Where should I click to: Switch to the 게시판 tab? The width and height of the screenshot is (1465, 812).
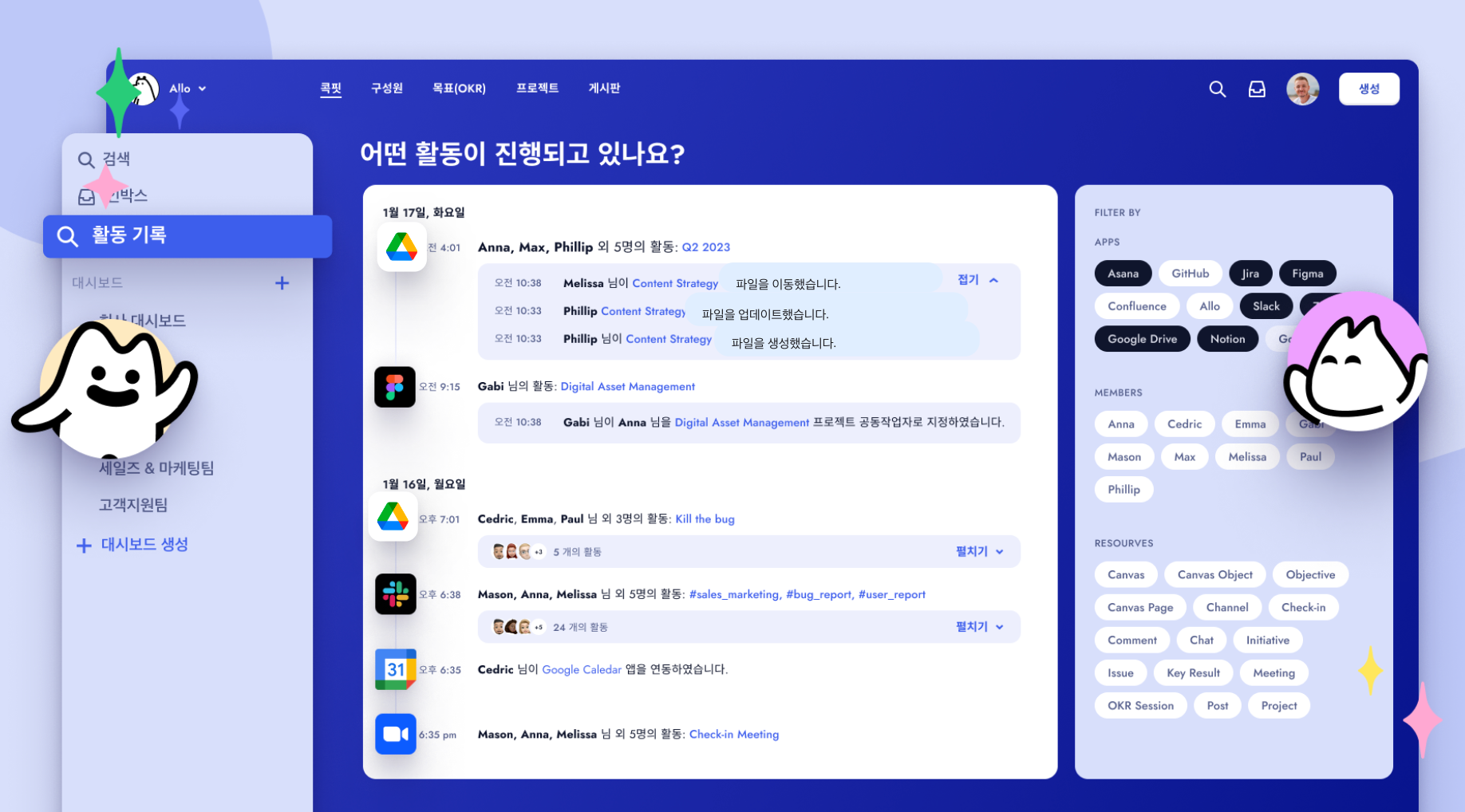tap(604, 88)
